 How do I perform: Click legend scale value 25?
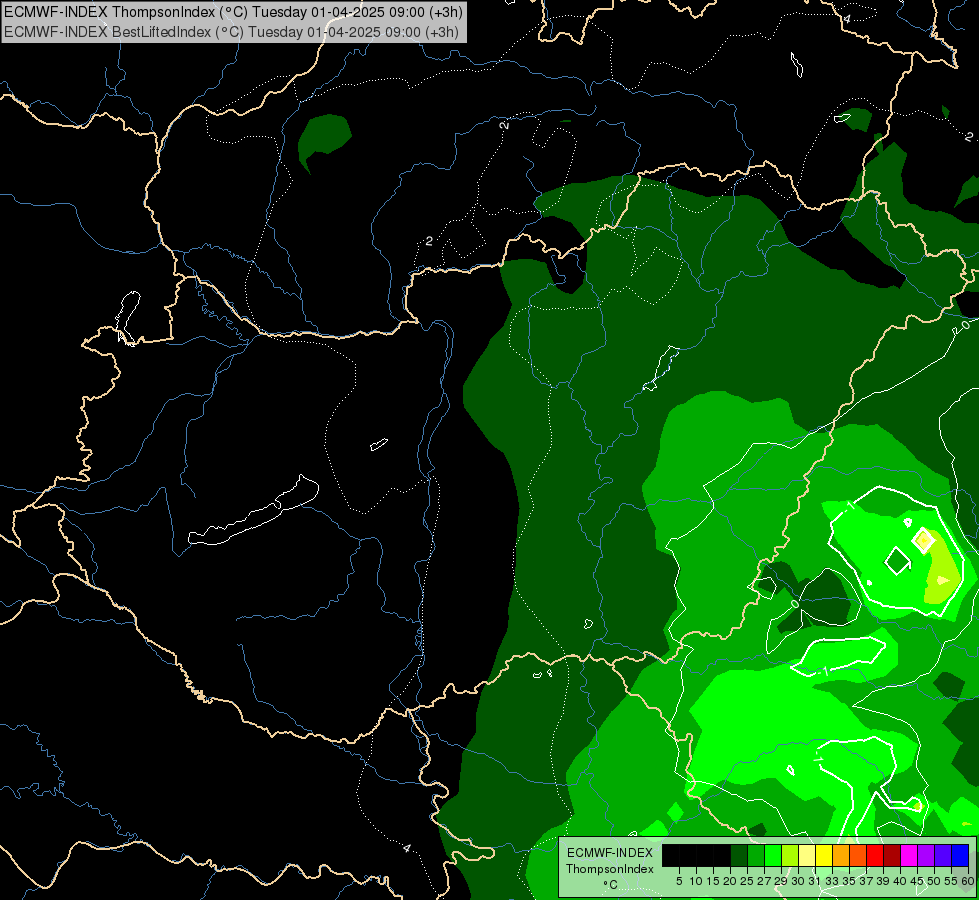point(747,881)
